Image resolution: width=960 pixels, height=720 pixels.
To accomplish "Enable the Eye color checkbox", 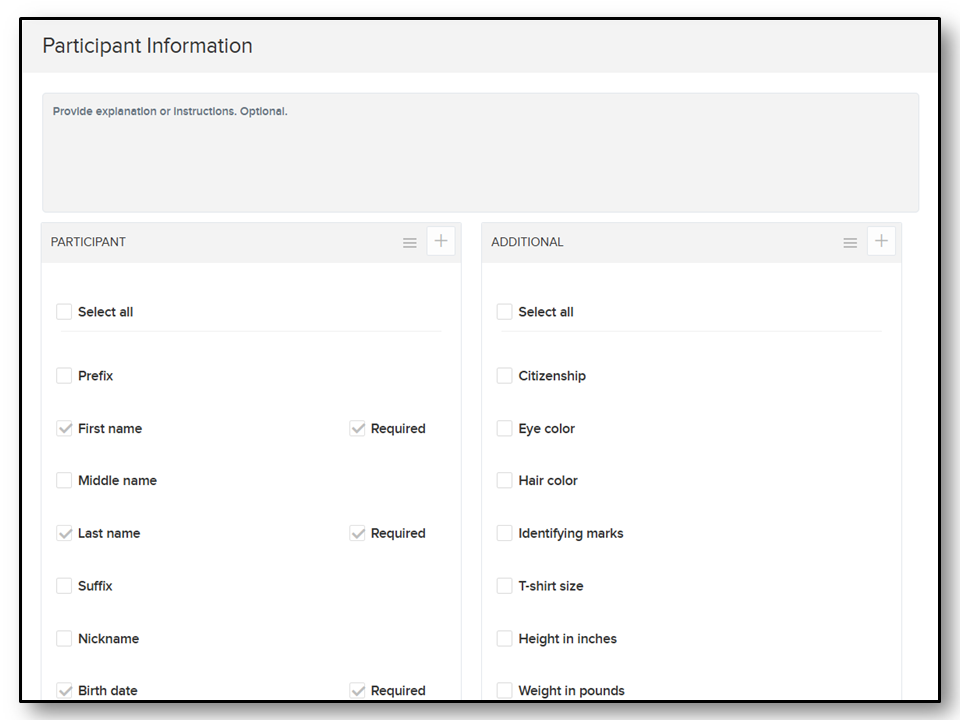I will point(504,428).
